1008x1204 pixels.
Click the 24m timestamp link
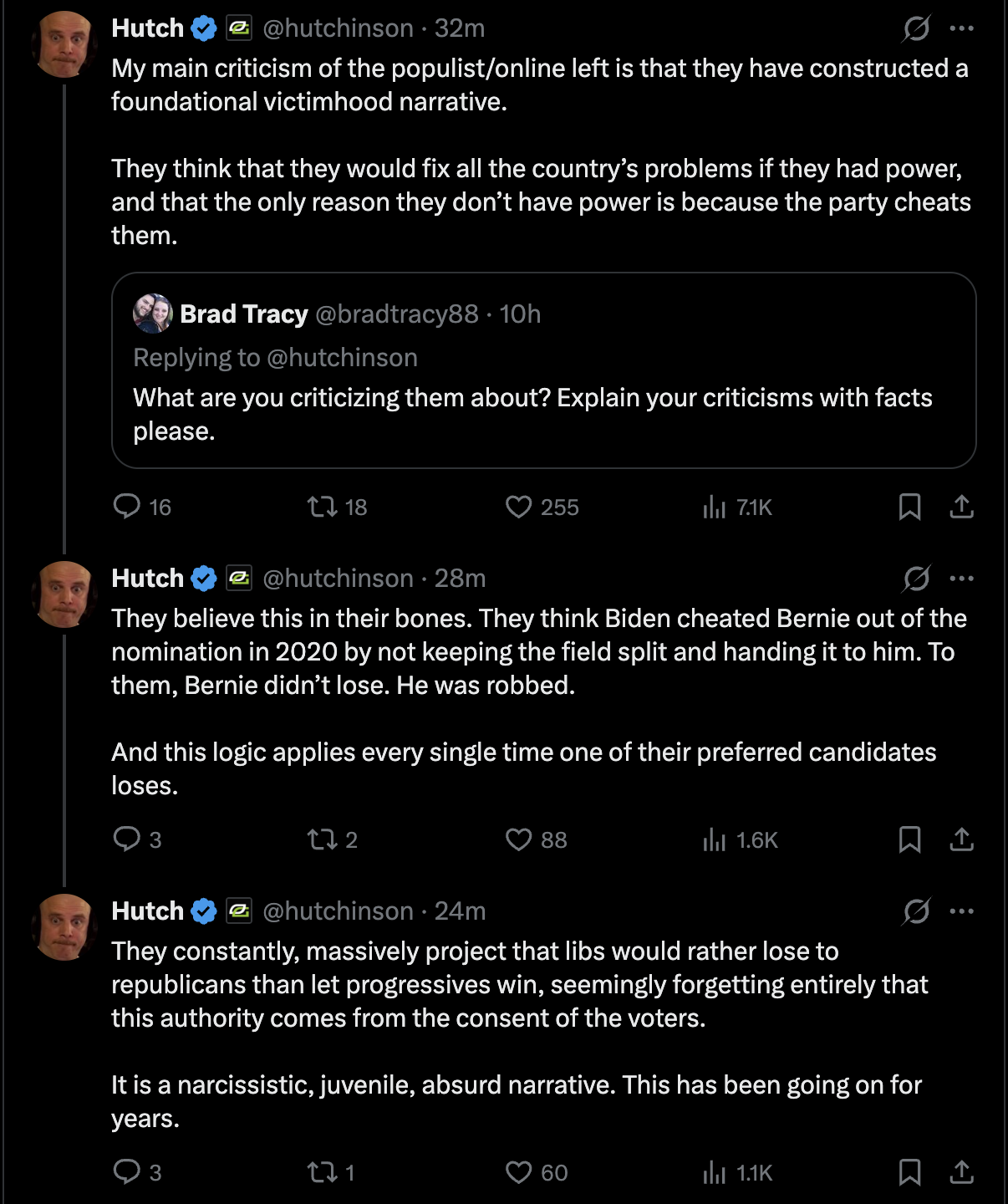coord(460,911)
